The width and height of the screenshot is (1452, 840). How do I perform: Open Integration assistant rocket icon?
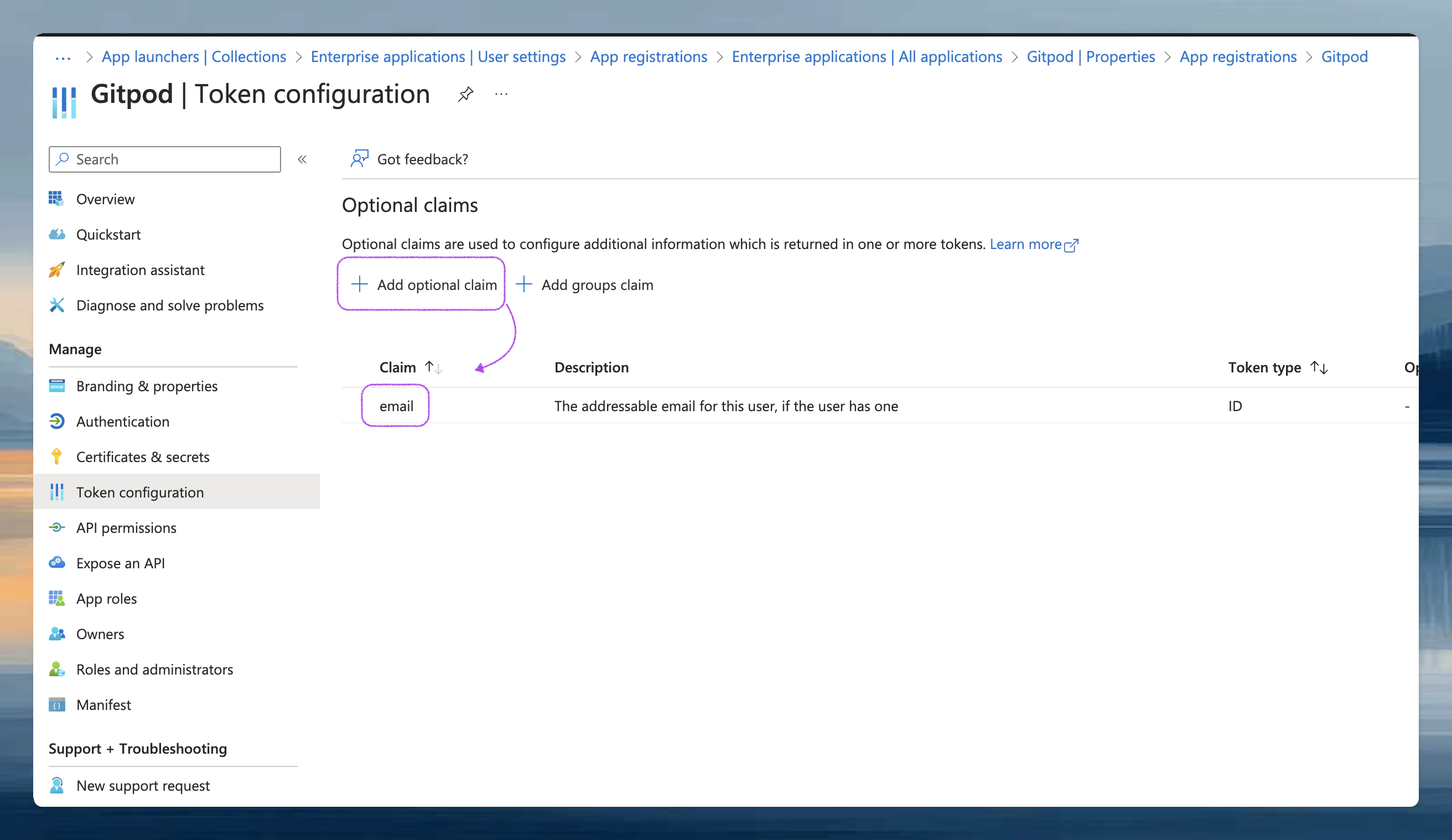pyautogui.click(x=56, y=270)
